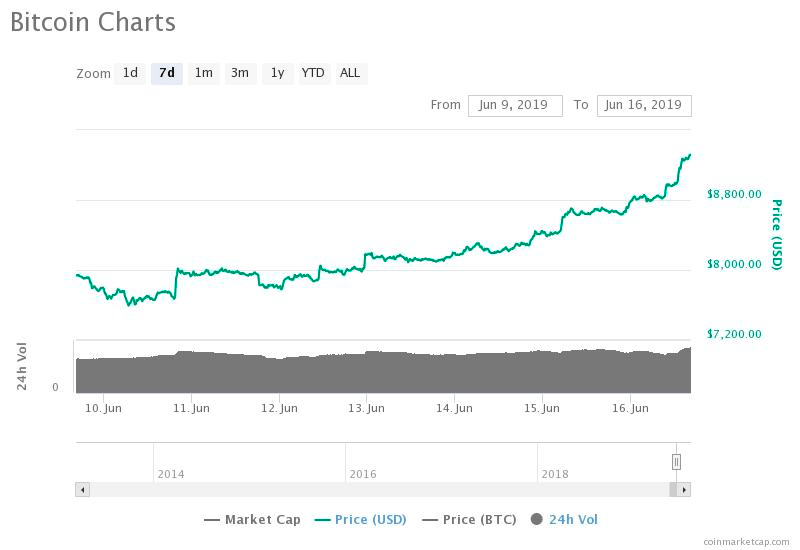Click the navigator right scroll arrow

click(684, 490)
